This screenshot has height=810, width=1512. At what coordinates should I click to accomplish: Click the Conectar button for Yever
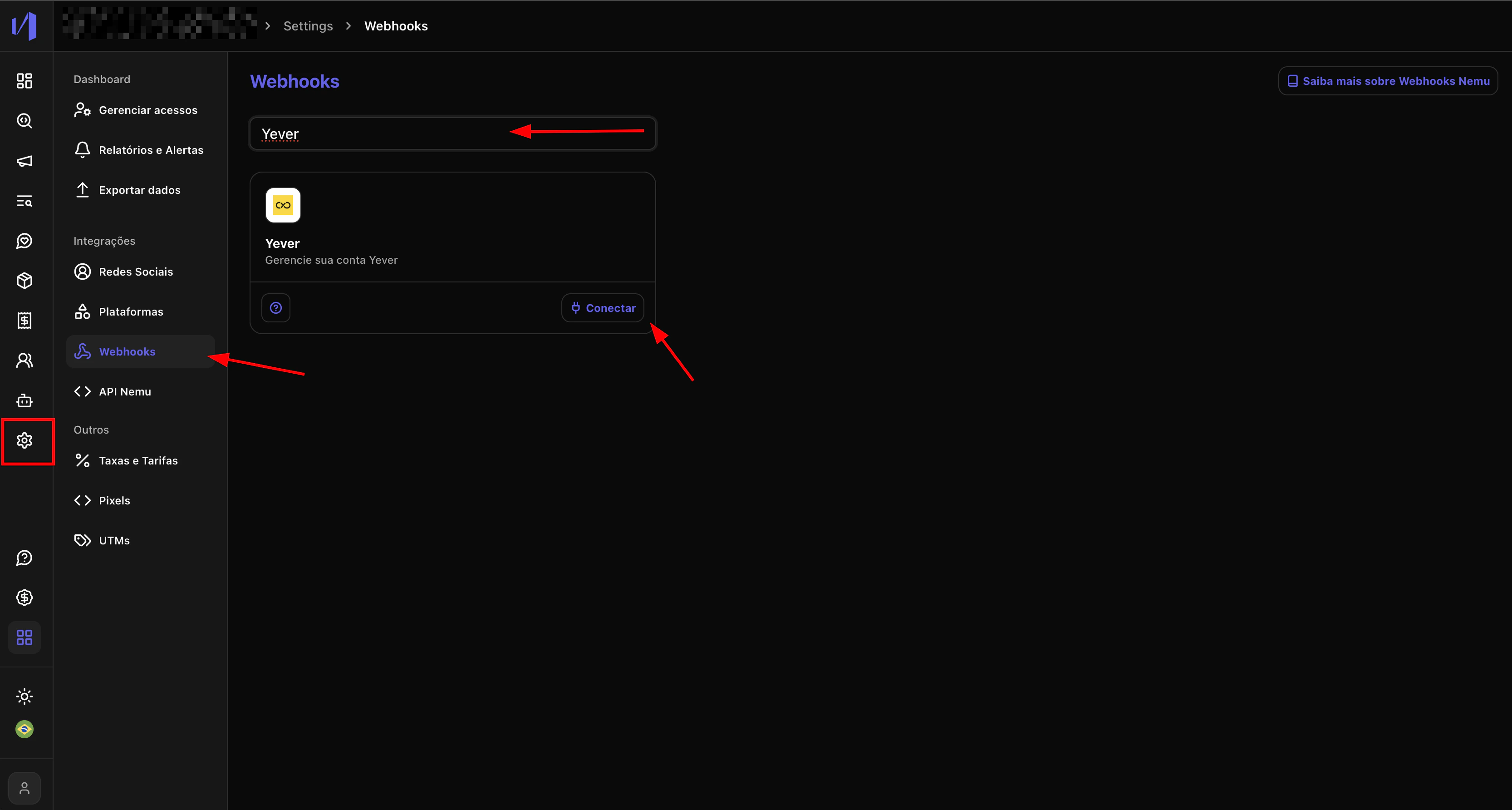click(x=603, y=308)
